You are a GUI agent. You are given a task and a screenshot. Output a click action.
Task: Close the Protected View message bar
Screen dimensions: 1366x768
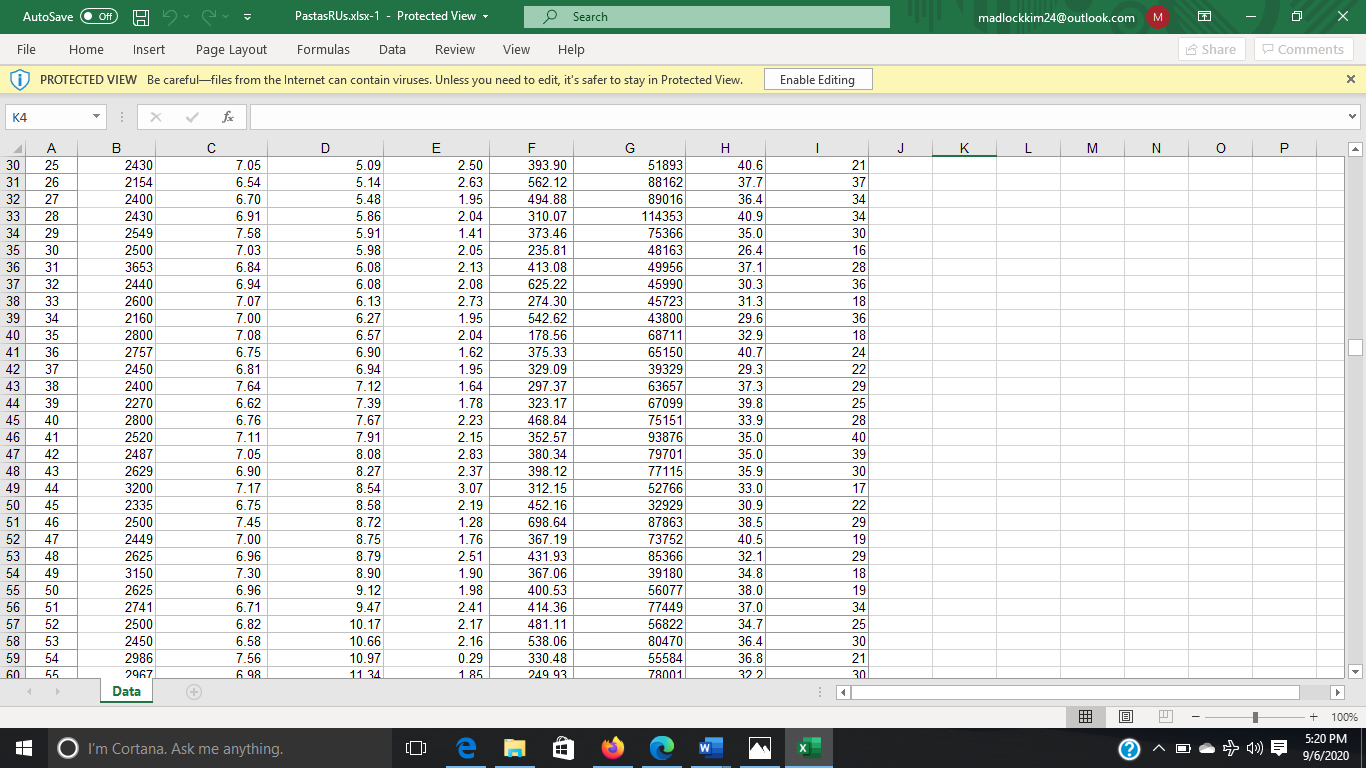pos(1351,79)
